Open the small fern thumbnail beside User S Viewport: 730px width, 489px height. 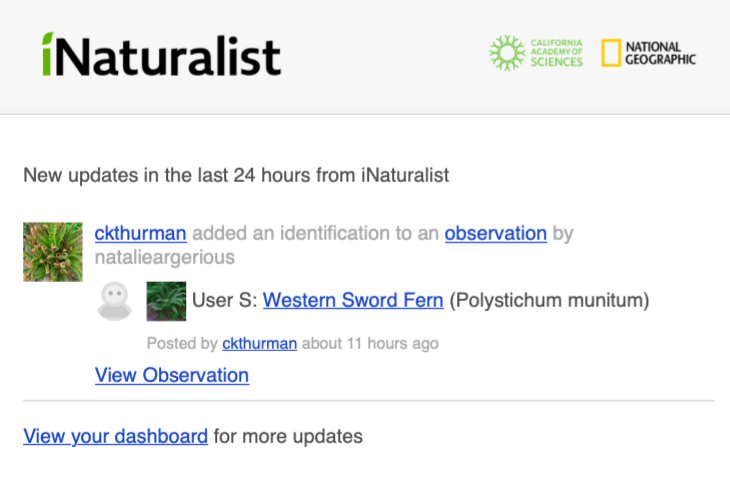click(x=166, y=300)
